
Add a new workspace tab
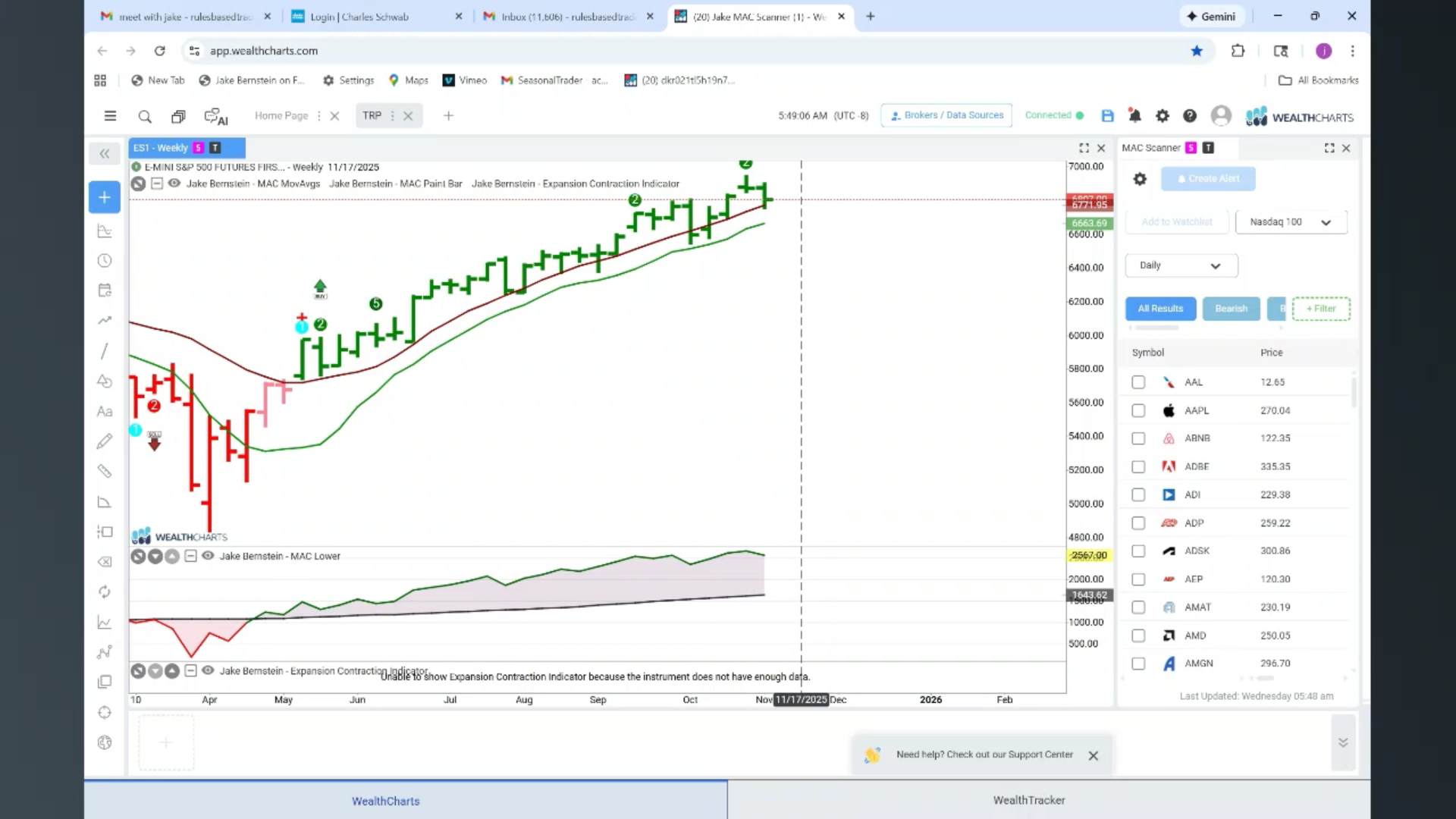448,116
